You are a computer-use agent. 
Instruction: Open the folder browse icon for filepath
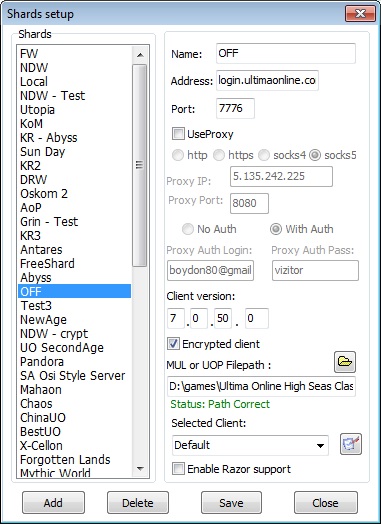pyautogui.click(x=345, y=362)
